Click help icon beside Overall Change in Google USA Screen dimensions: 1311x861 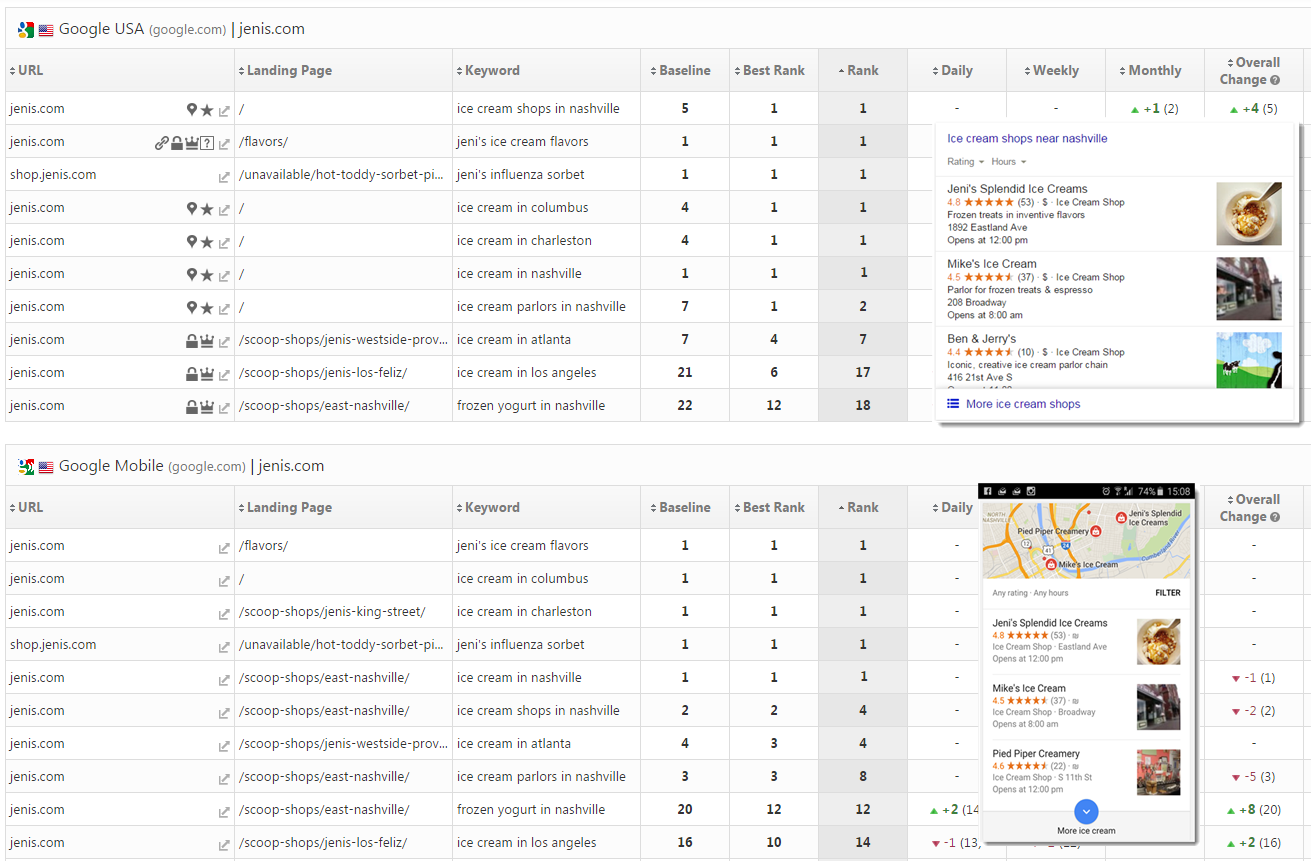pos(1275,80)
